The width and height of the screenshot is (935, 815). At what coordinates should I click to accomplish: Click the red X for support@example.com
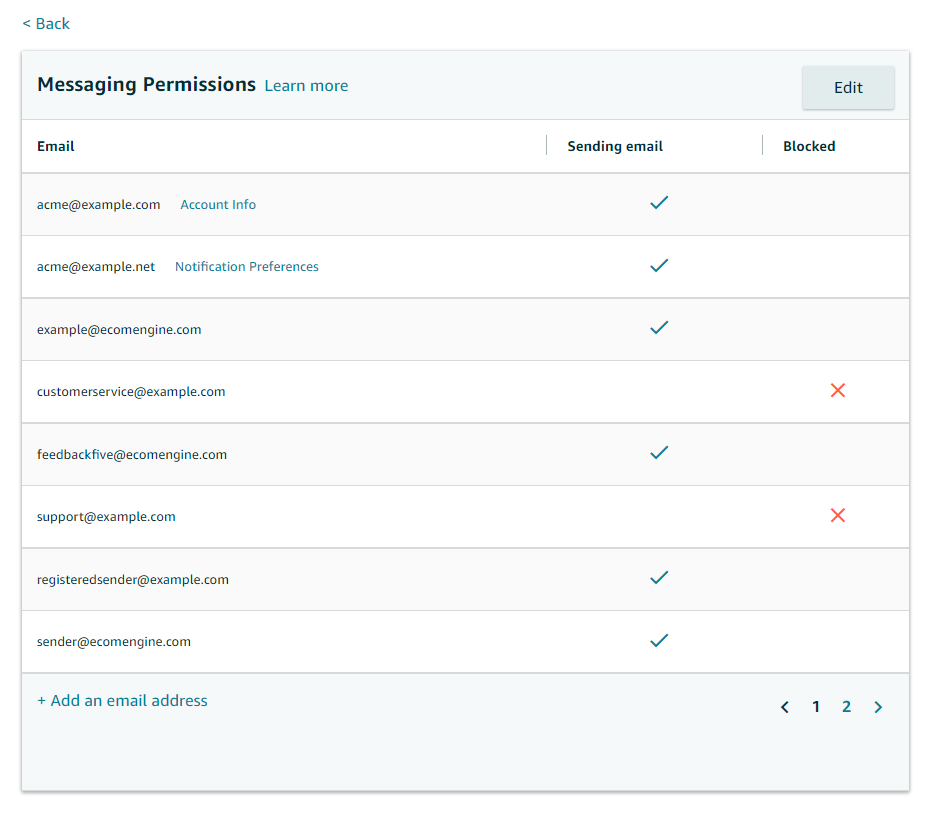[x=838, y=516]
